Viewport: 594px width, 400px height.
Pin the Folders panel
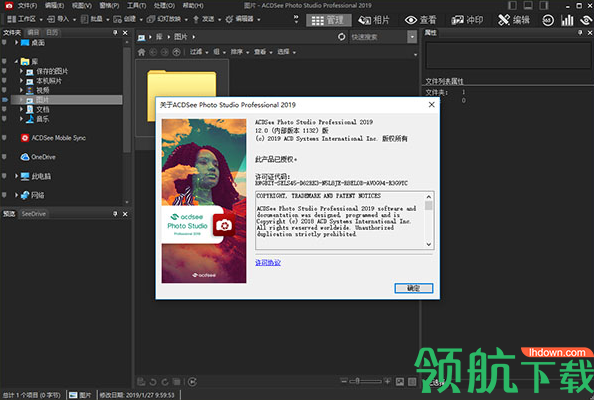(x=115, y=33)
